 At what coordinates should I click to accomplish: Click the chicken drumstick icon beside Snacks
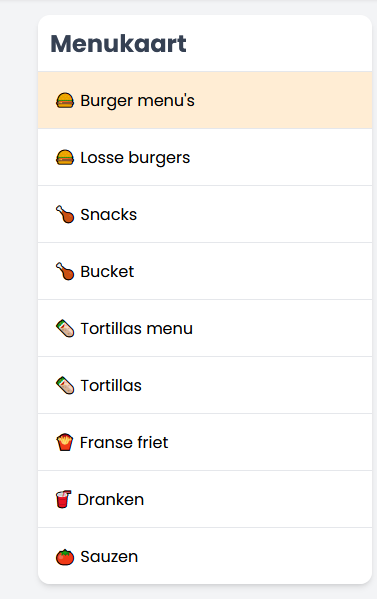65,215
